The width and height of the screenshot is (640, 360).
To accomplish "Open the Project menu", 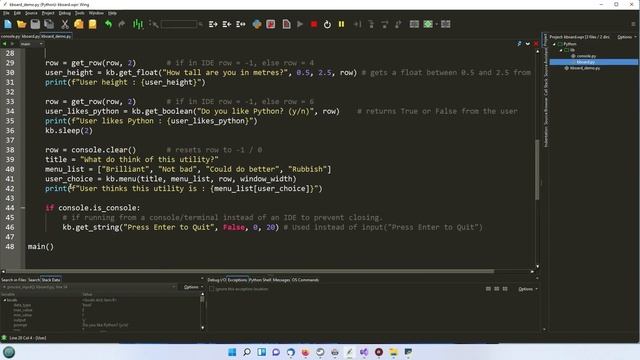I will pyautogui.click(x=48, y=13).
